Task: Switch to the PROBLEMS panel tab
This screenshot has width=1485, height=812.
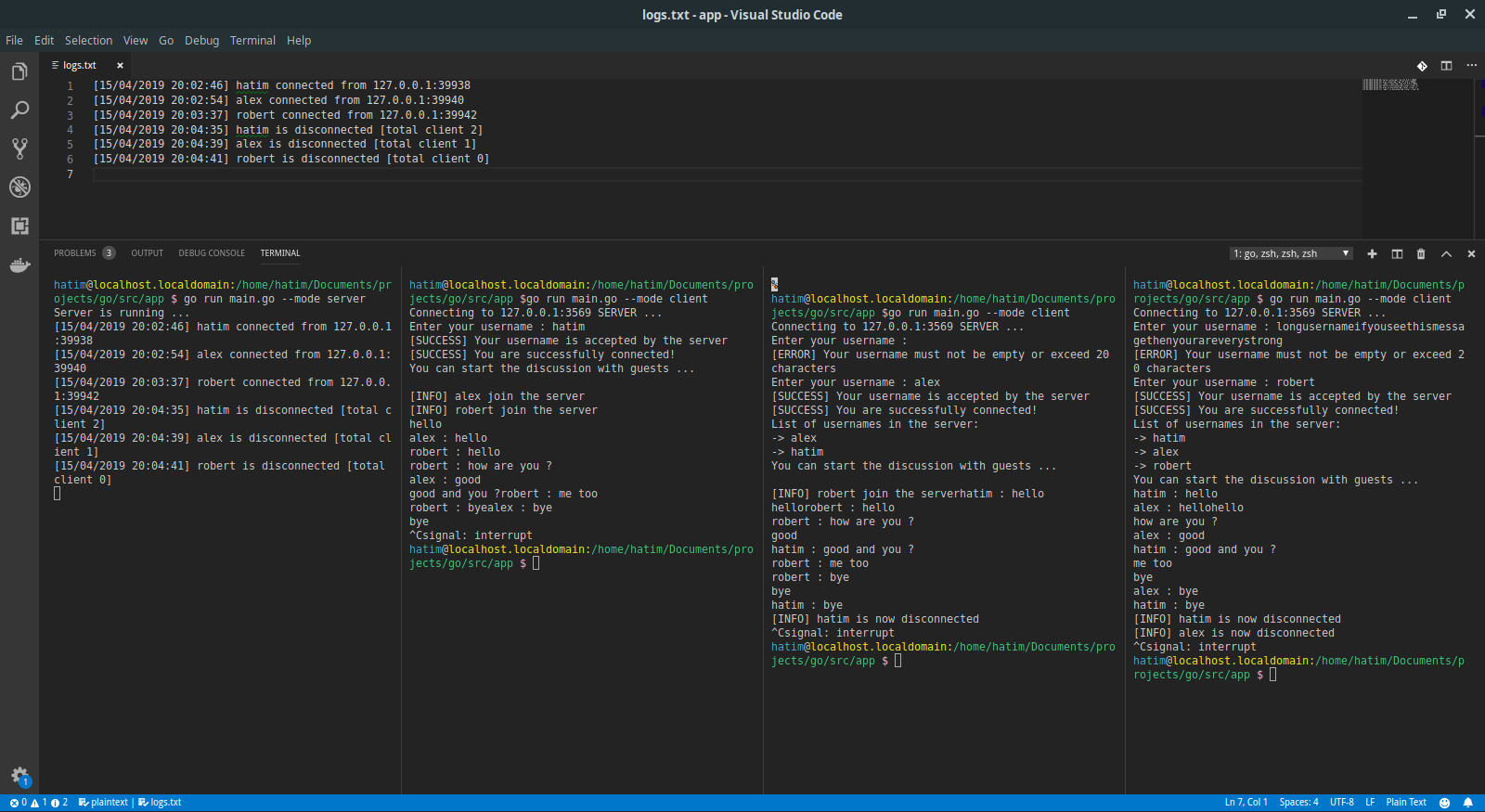Action: pos(75,253)
